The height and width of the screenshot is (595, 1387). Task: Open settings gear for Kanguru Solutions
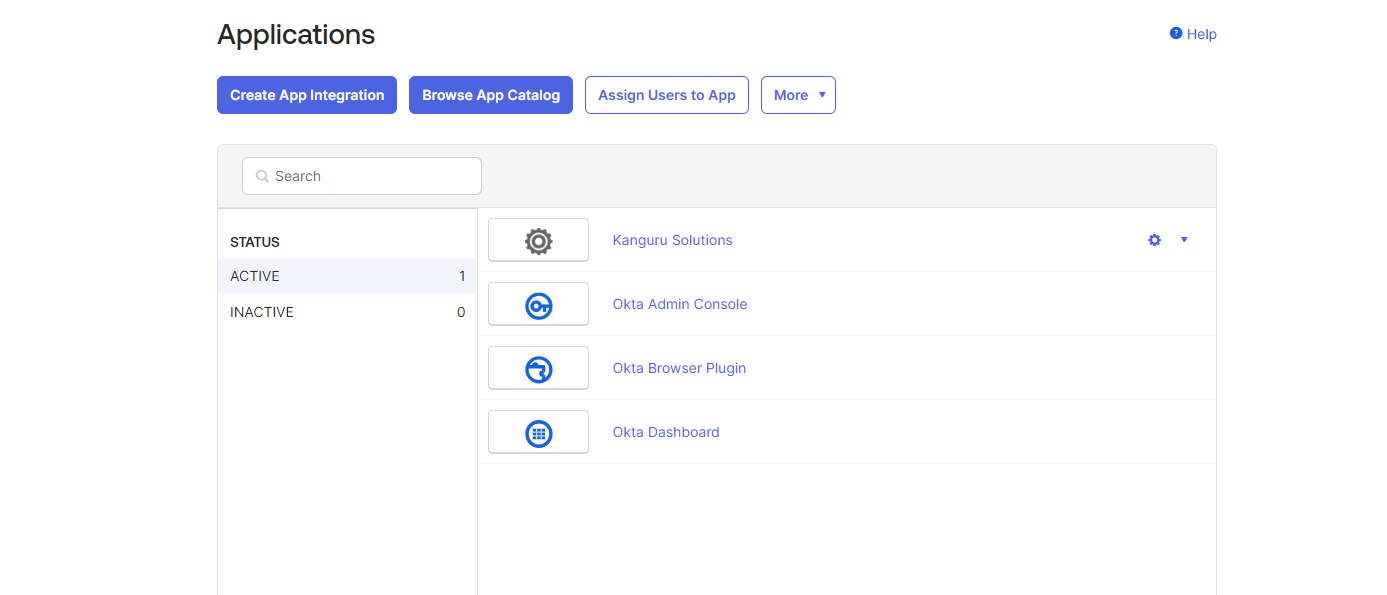tap(1154, 240)
